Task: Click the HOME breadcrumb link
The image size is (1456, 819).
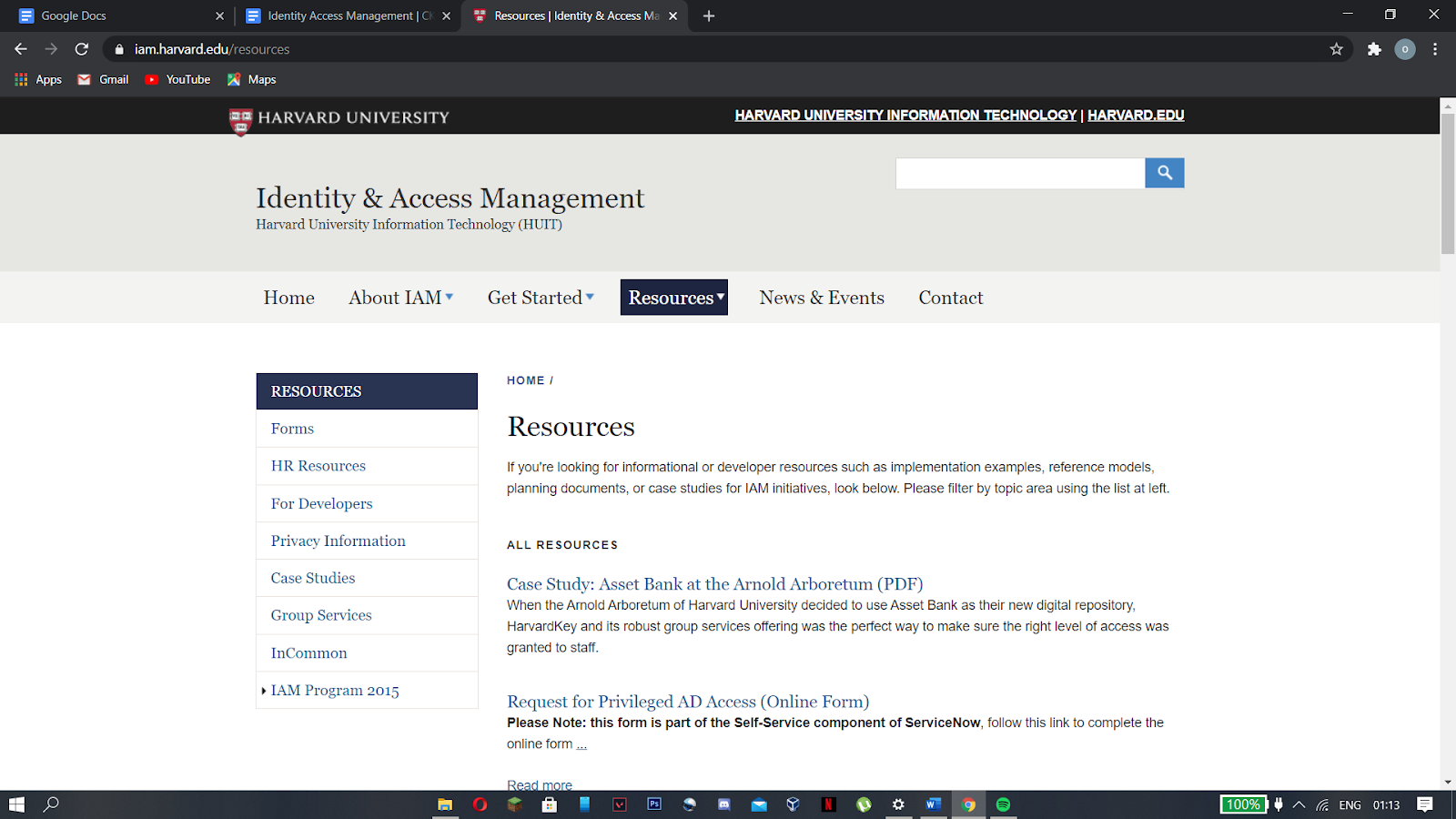Action: tap(526, 380)
